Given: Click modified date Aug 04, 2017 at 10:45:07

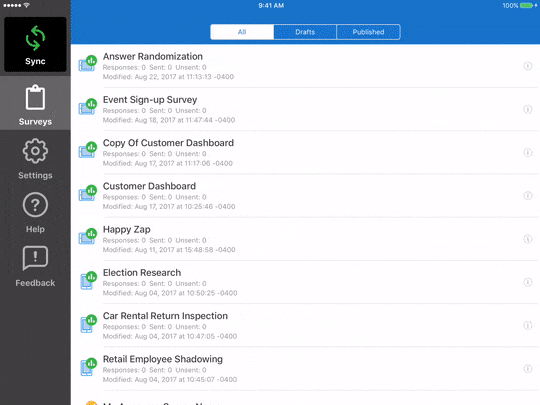Looking at the screenshot, I should click(170, 380).
